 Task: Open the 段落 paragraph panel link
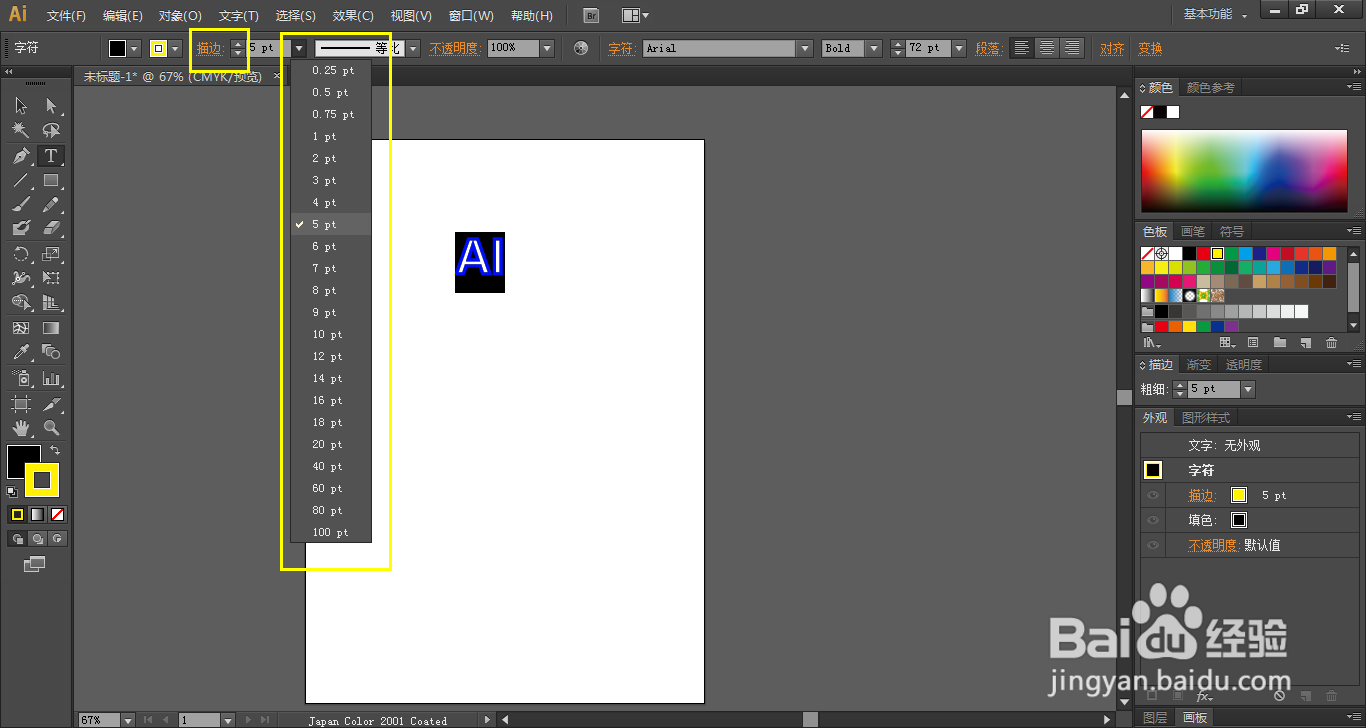tap(988, 48)
